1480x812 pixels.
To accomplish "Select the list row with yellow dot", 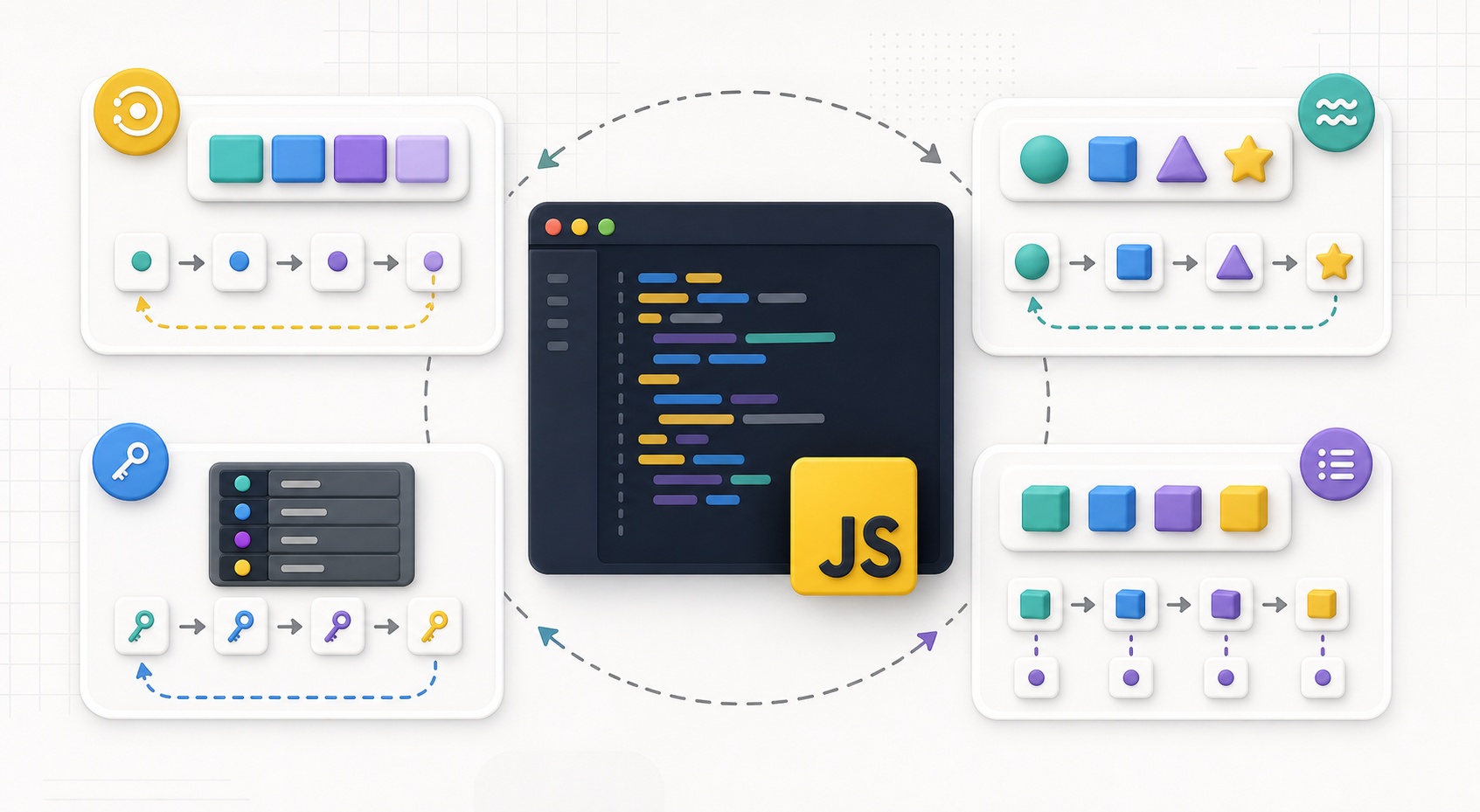I will point(310,567).
